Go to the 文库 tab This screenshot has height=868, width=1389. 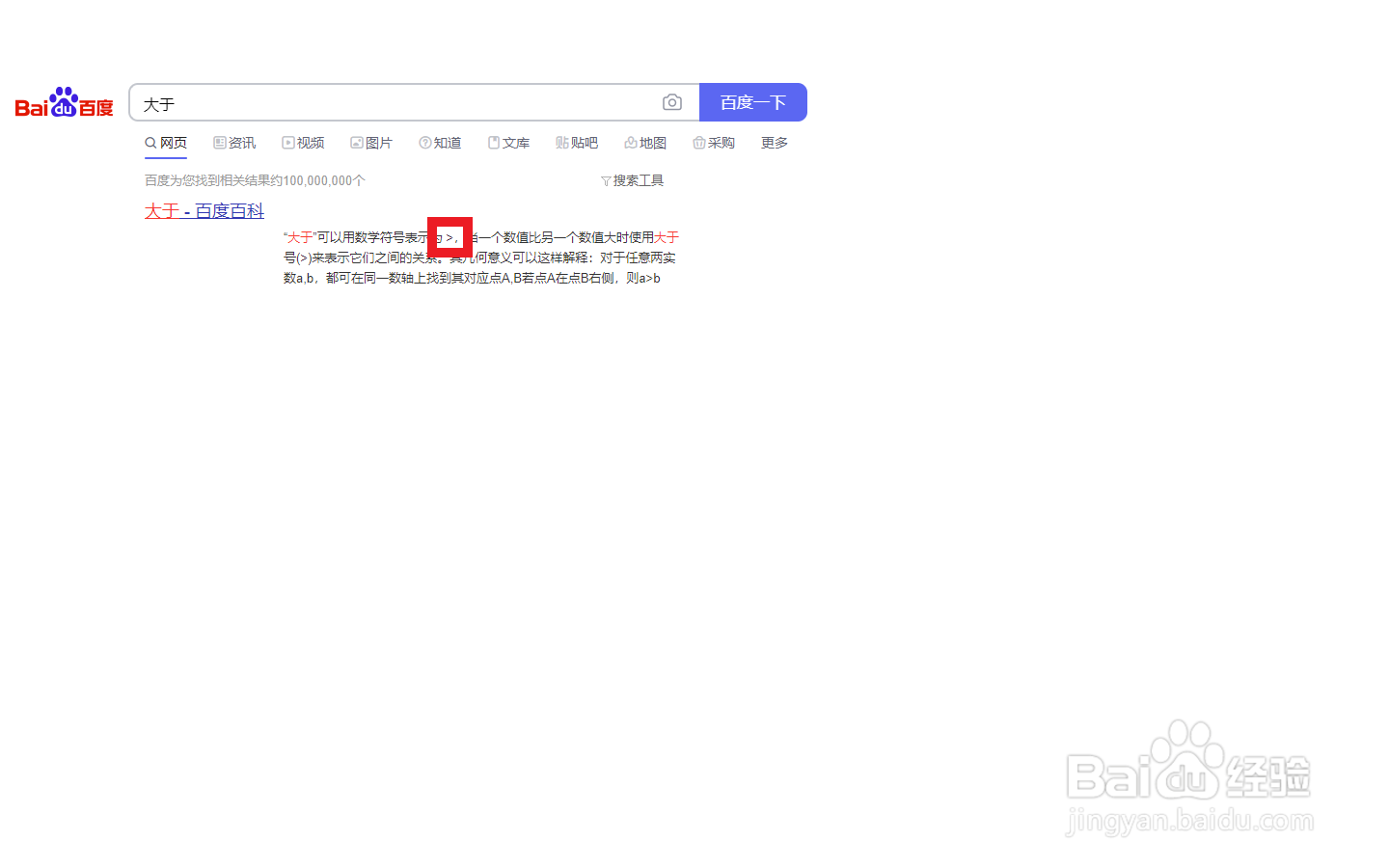(x=508, y=143)
